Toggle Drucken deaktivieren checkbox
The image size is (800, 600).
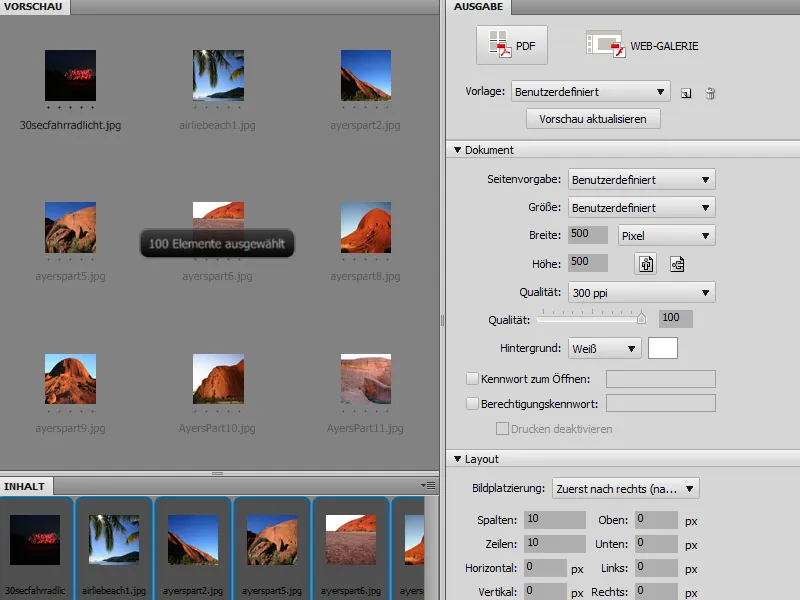(x=502, y=429)
